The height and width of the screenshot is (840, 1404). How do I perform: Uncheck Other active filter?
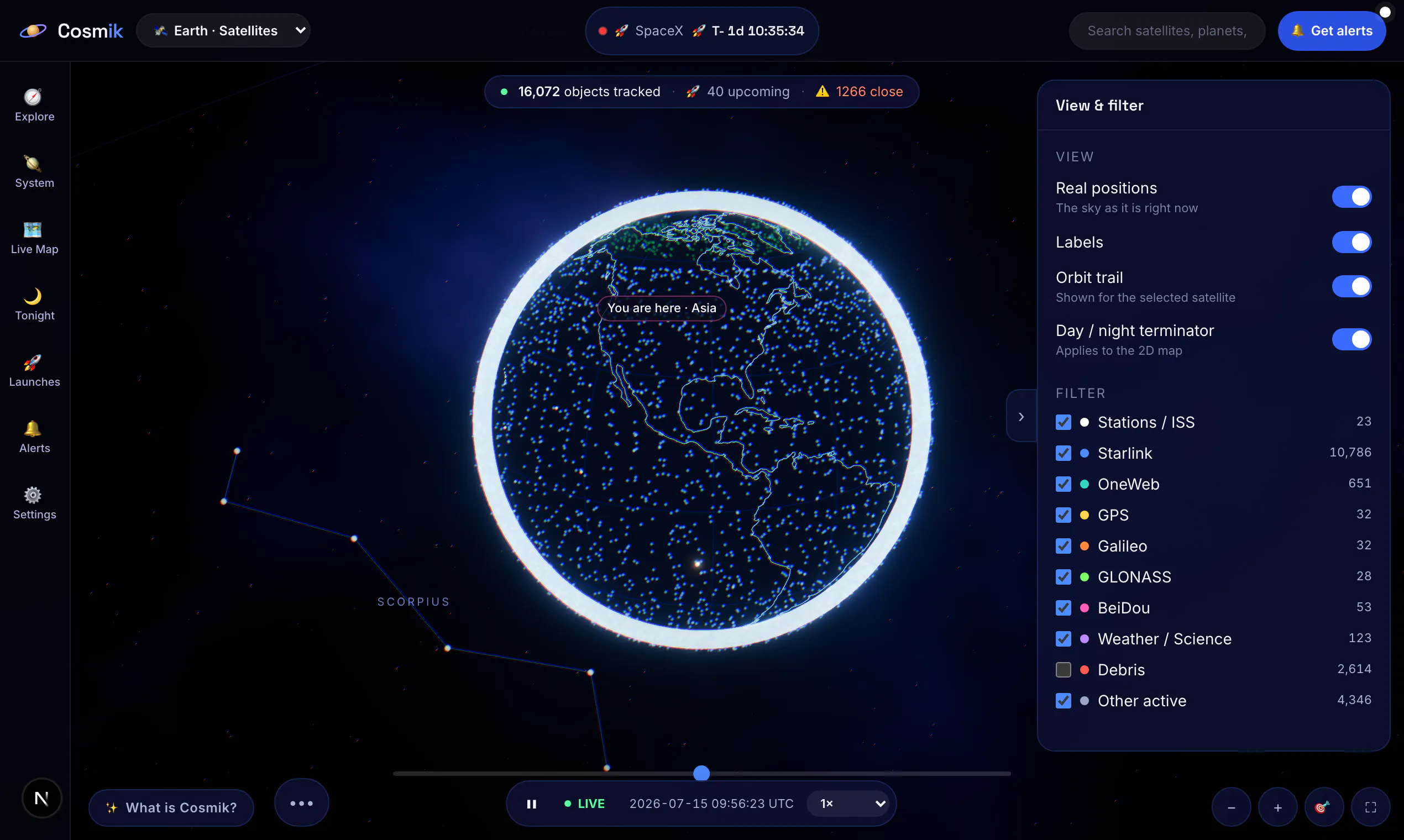(1063, 701)
